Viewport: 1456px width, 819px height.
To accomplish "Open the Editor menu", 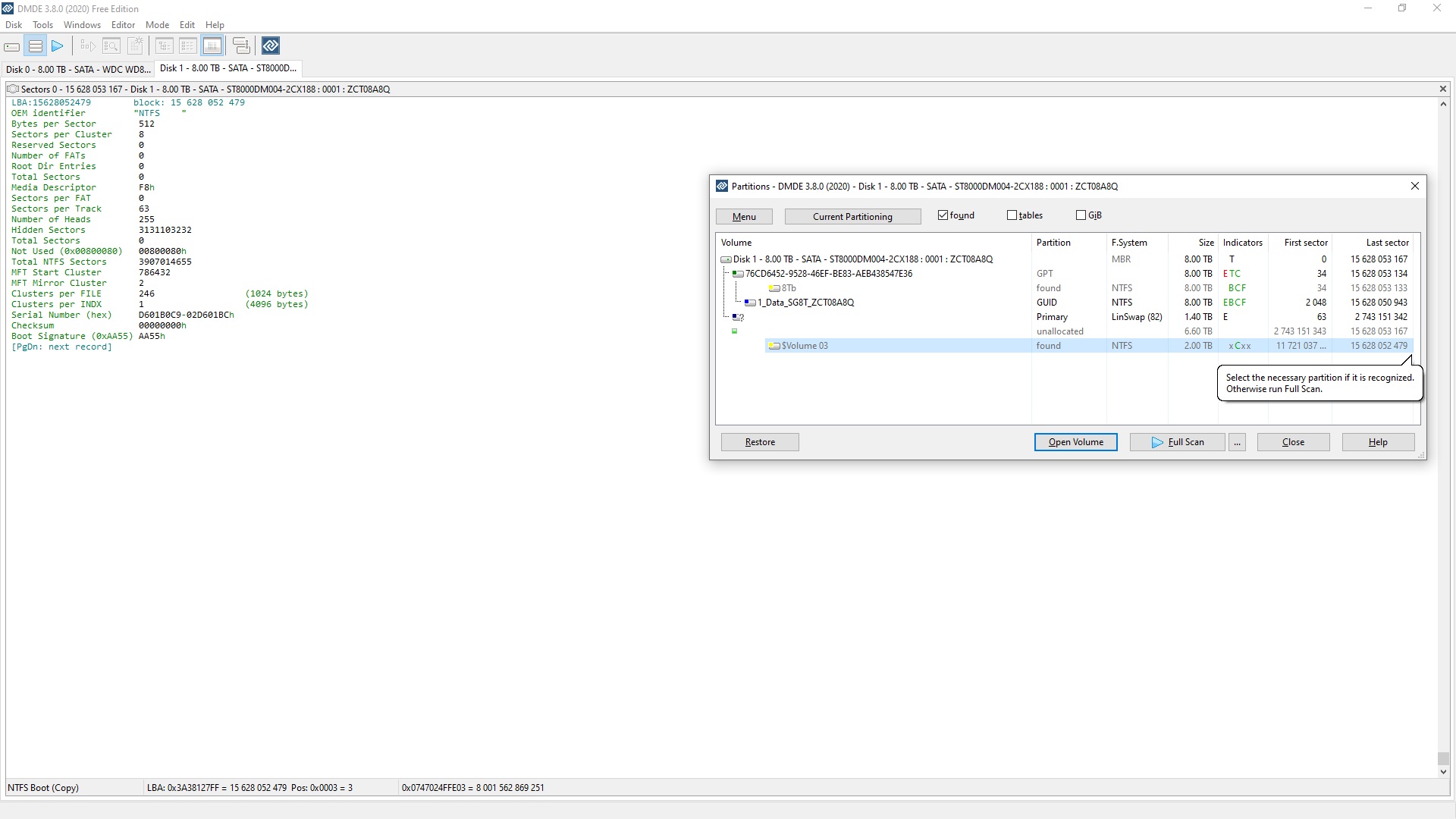I will 123,24.
